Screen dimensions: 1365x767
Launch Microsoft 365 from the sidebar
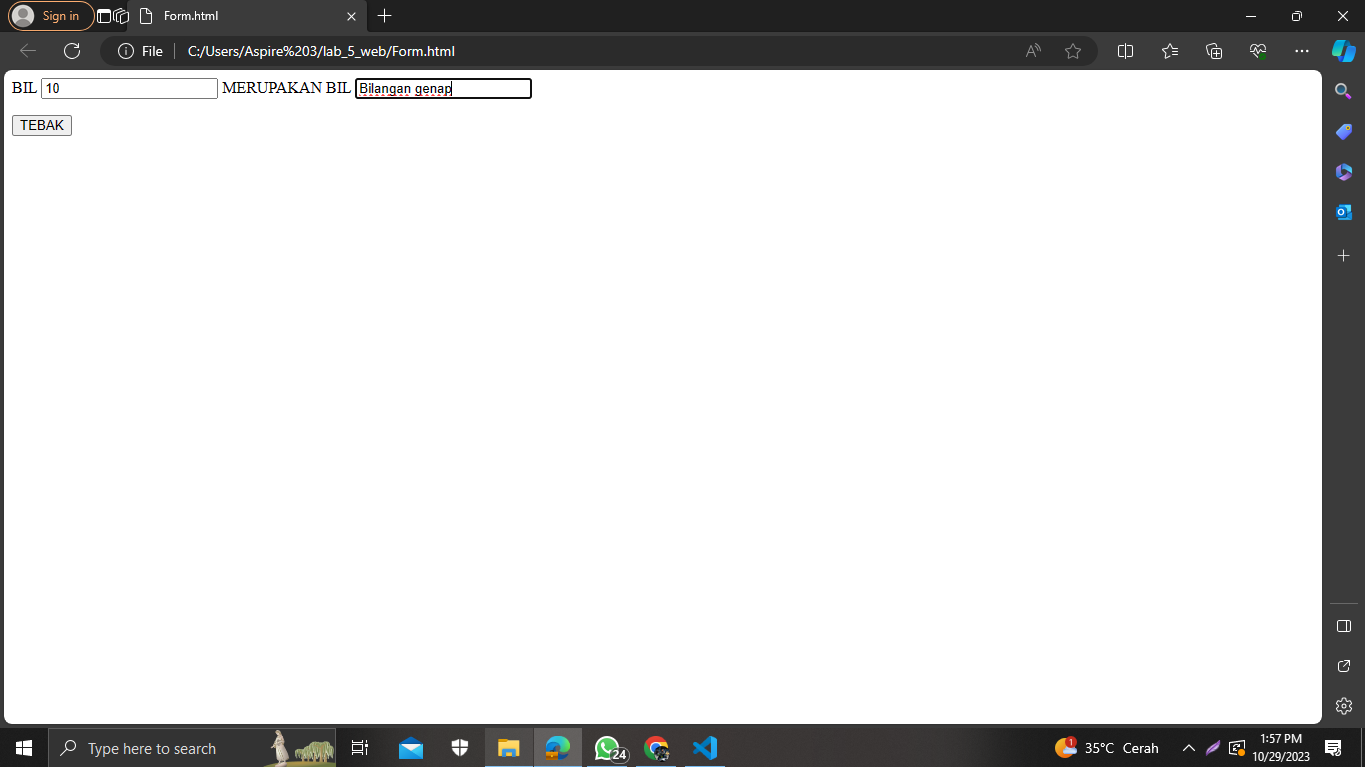pyautogui.click(x=1343, y=171)
